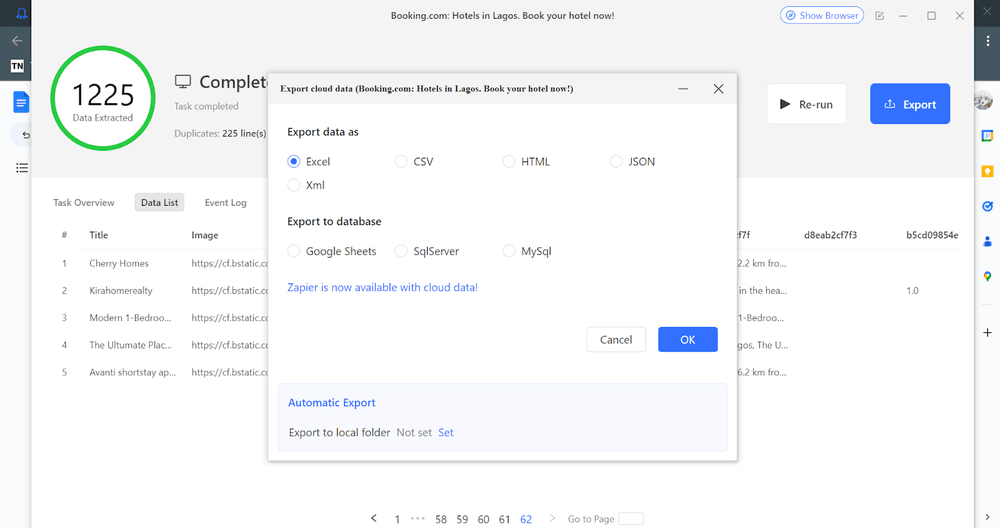The height and width of the screenshot is (528, 1000).
Task: Go to next results page arrow
Action: pyautogui.click(x=552, y=518)
